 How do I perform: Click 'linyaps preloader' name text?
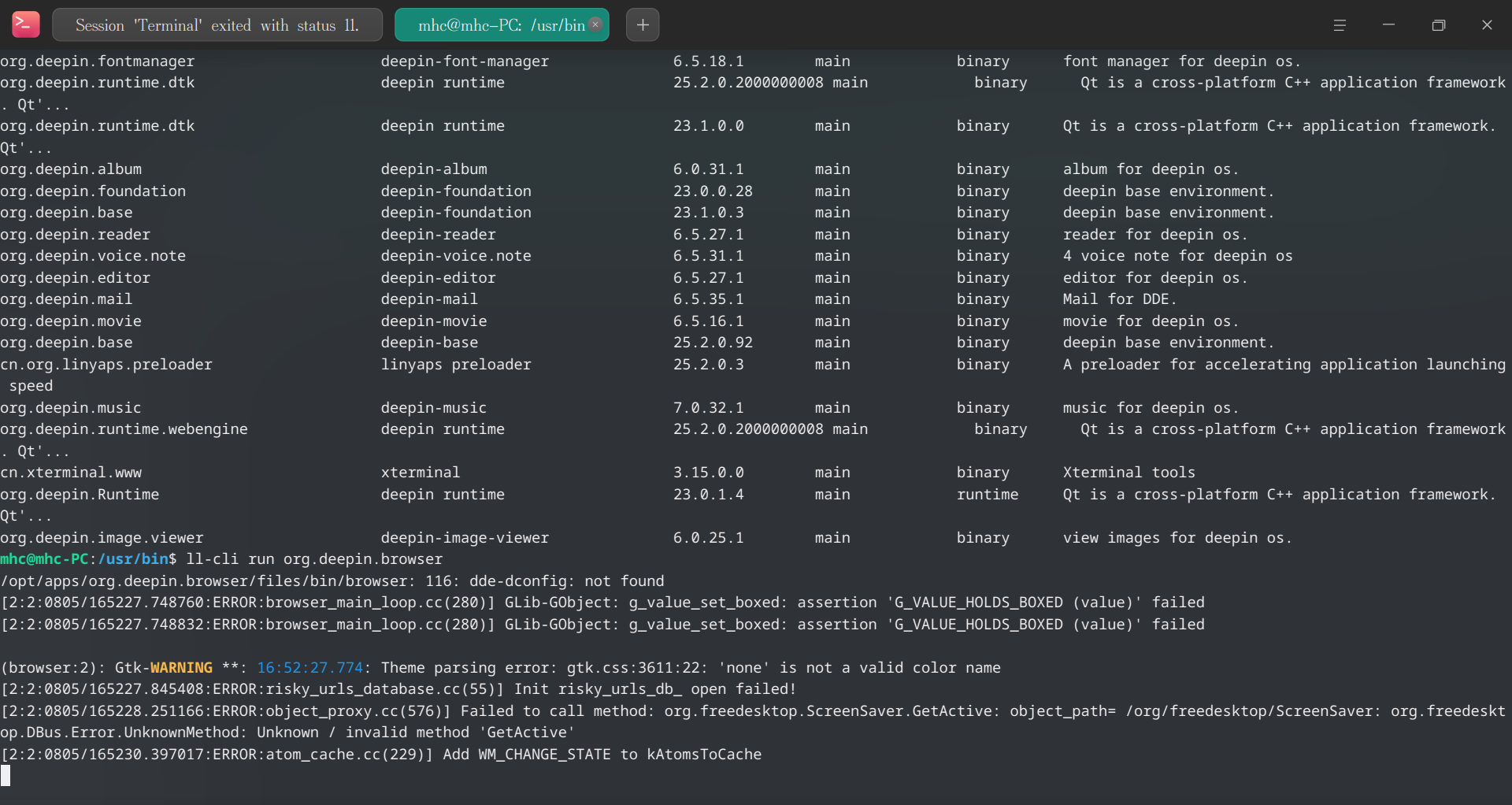pos(456,365)
